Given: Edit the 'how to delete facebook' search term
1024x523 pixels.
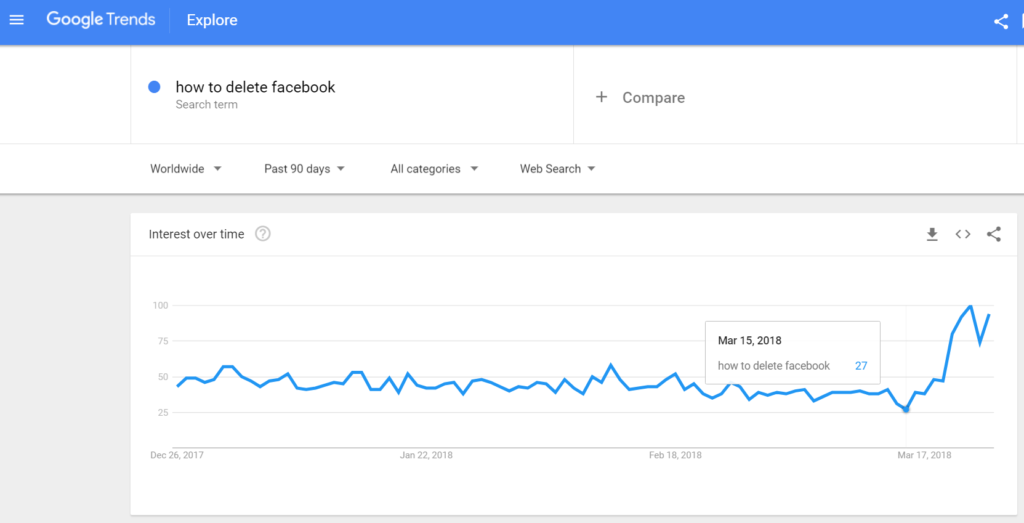Looking at the screenshot, I should tap(255, 87).
